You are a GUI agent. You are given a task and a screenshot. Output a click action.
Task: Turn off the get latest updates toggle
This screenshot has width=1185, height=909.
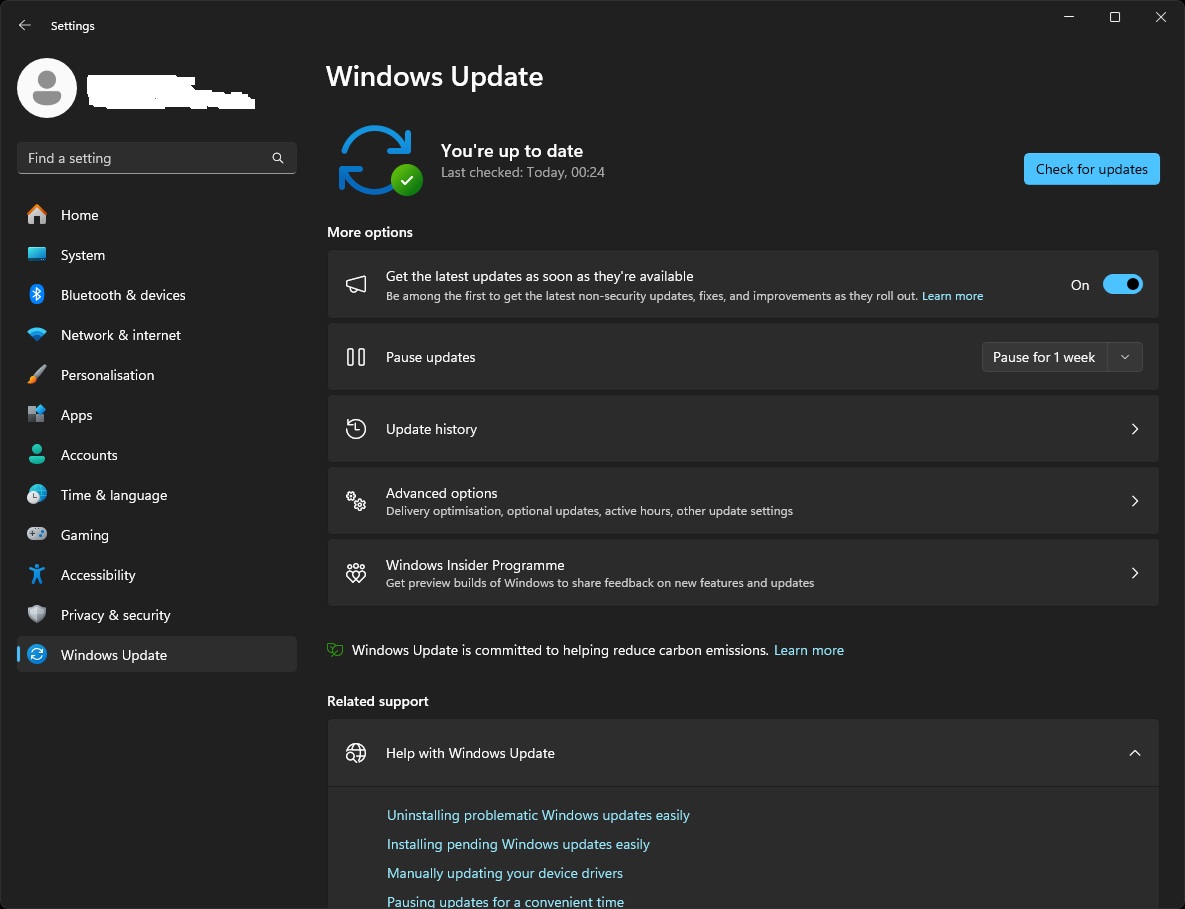tap(1122, 284)
